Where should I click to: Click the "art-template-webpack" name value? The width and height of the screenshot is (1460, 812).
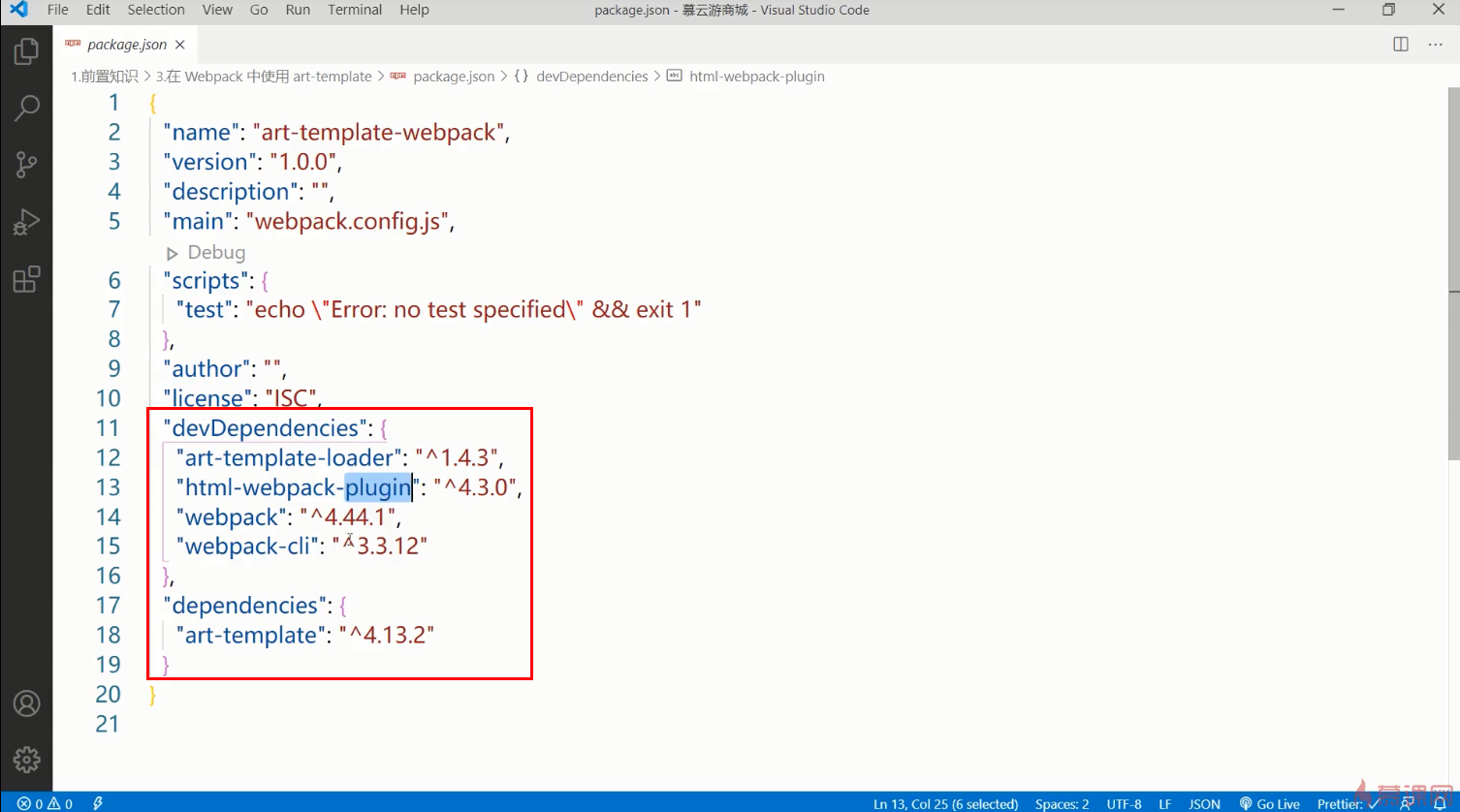(x=378, y=133)
